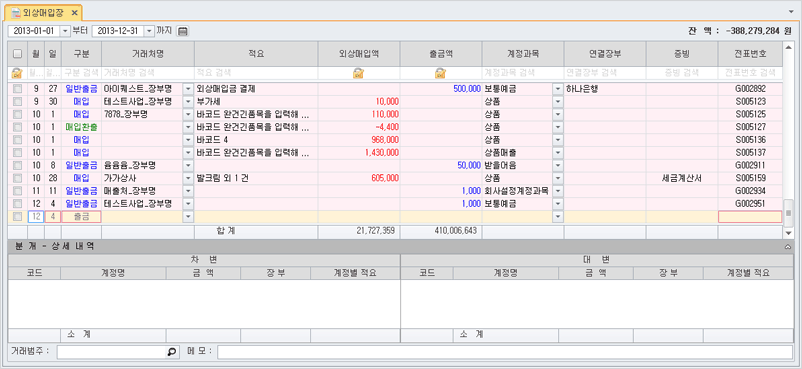Check the 매입환출 row S005127
The height and width of the screenshot is (369, 802).
pyautogui.click(x=17, y=127)
